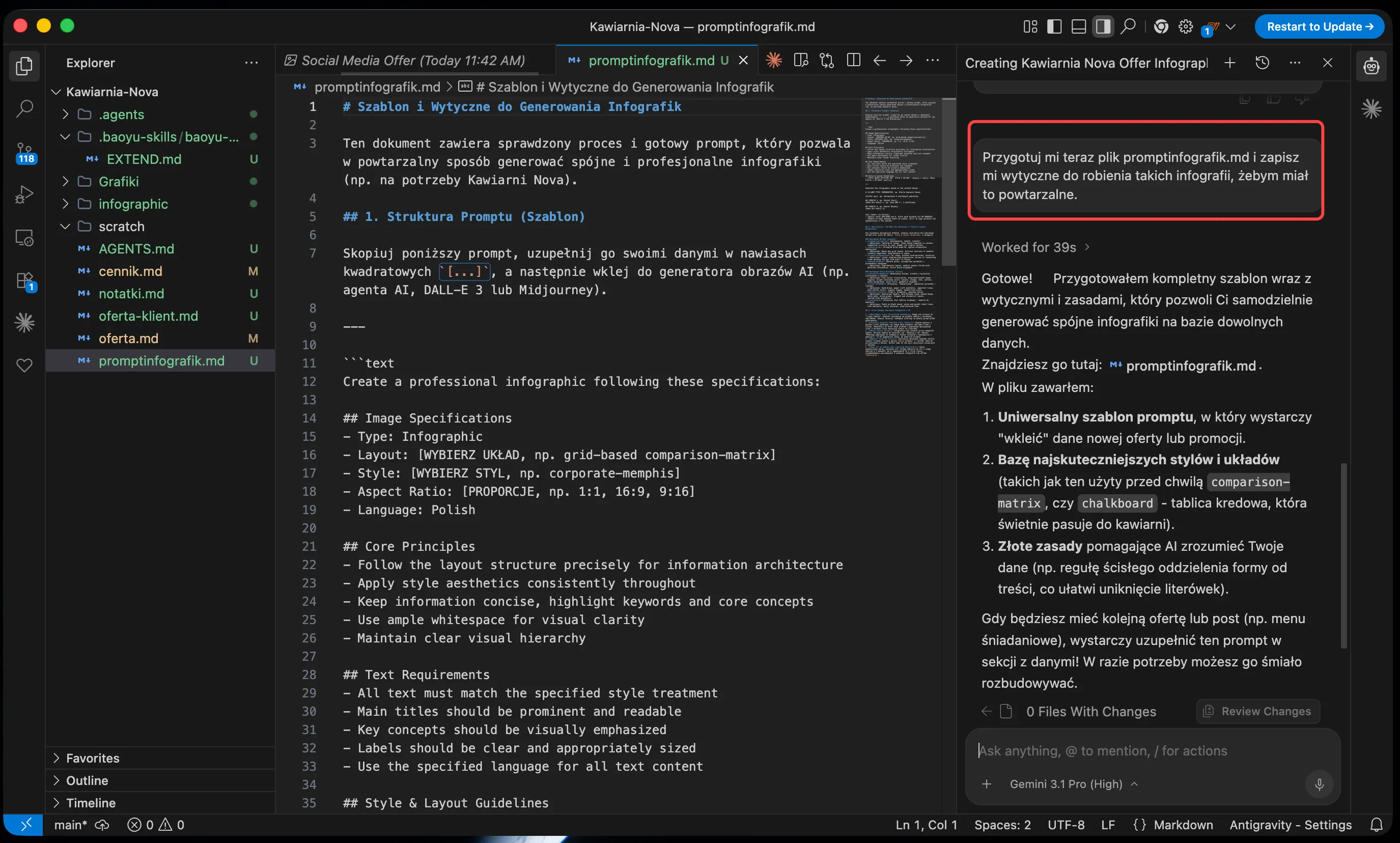Open the Chrome browser icon in title bar
The image size is (1400, 843).
click(x=1161, y=26)
